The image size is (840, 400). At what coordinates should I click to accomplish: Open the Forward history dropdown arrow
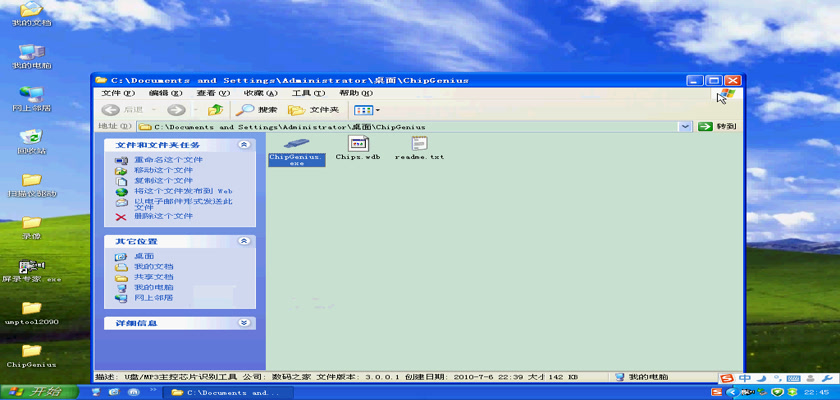195,110
